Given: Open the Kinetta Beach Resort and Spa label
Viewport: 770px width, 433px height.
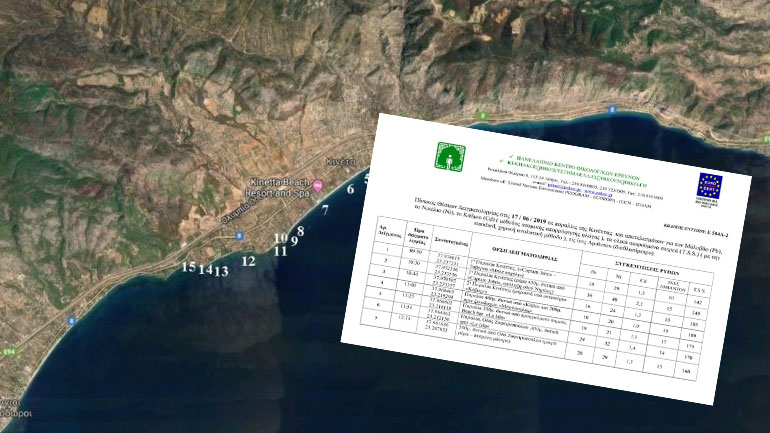Looking at the screenshot, I should click(280, 187).
